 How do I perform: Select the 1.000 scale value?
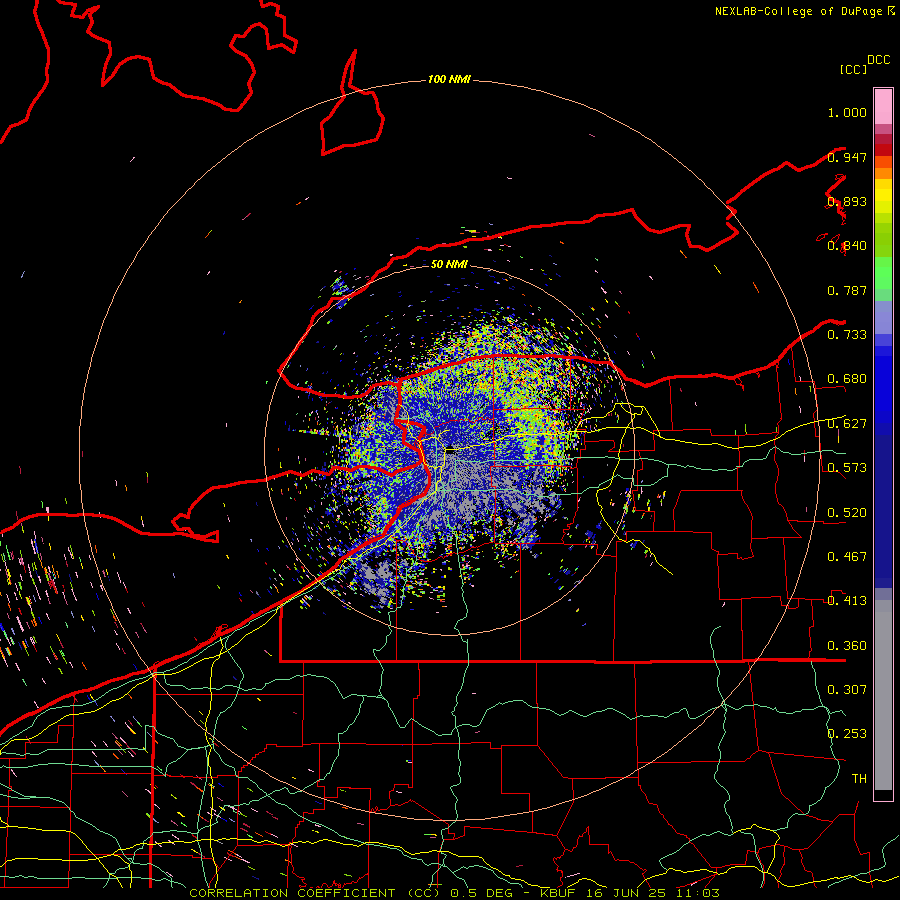point(847,112)
